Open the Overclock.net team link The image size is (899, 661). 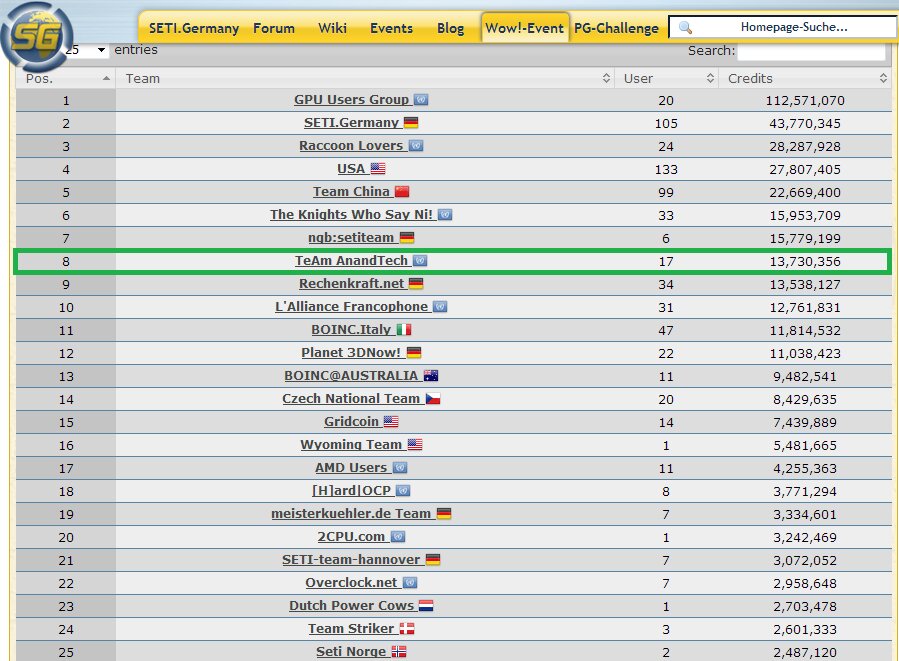click(351, 582)
